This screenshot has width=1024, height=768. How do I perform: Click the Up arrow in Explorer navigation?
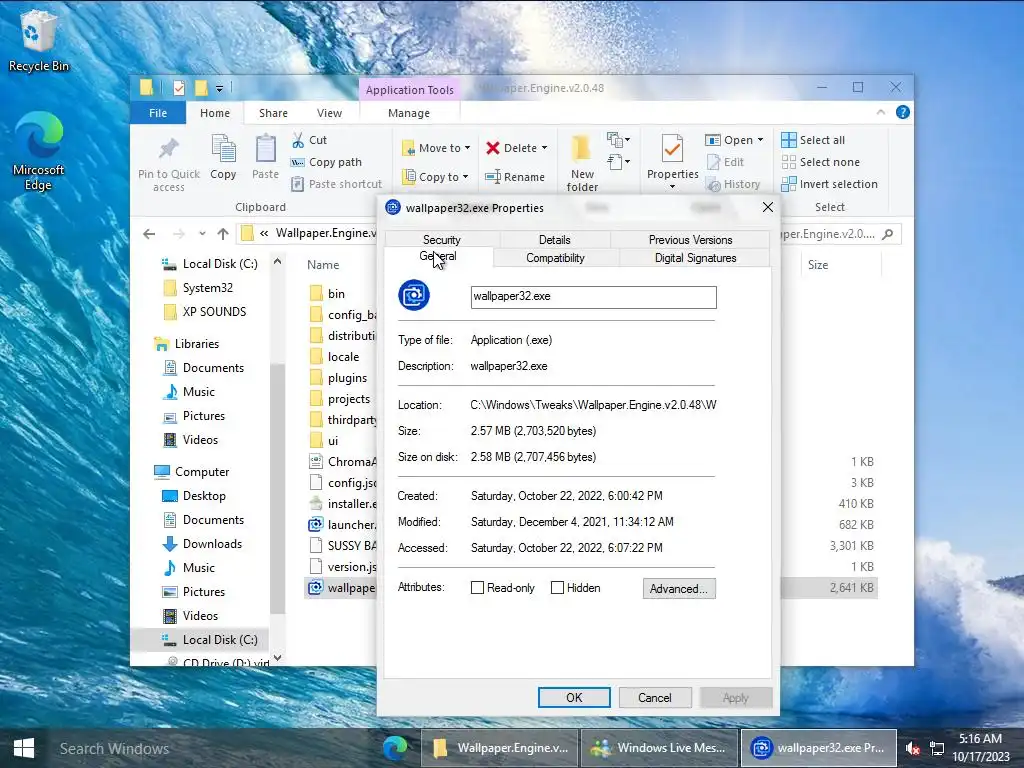tap(223, 234)
